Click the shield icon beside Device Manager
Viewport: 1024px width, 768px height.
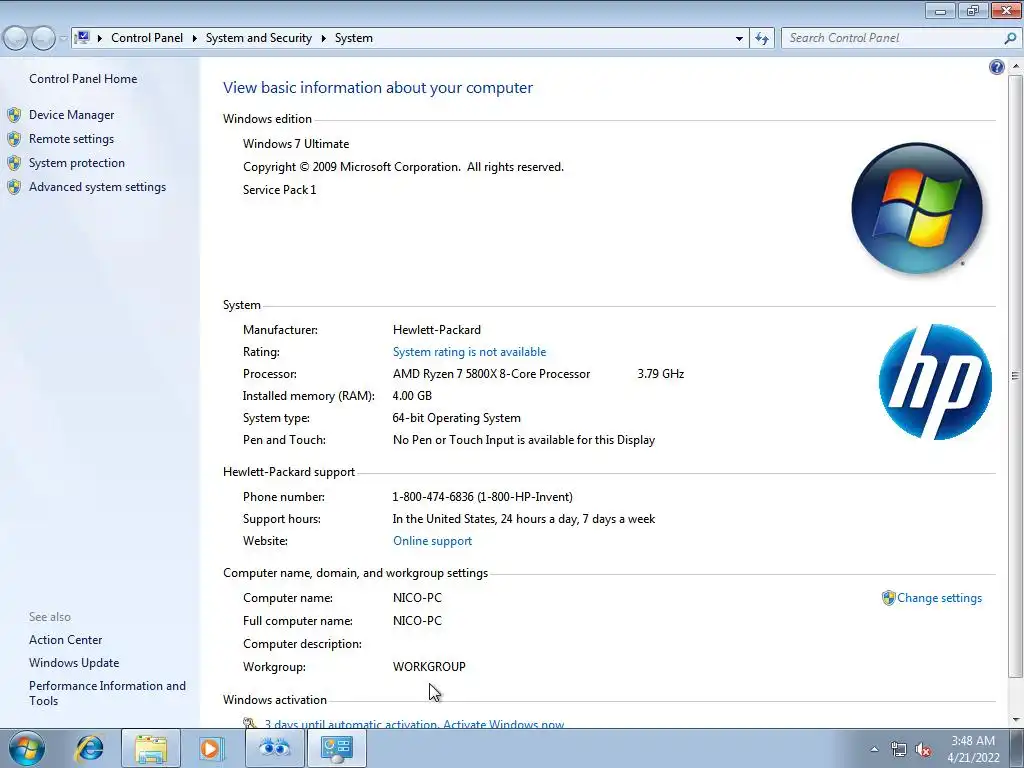tap(14, 115)
